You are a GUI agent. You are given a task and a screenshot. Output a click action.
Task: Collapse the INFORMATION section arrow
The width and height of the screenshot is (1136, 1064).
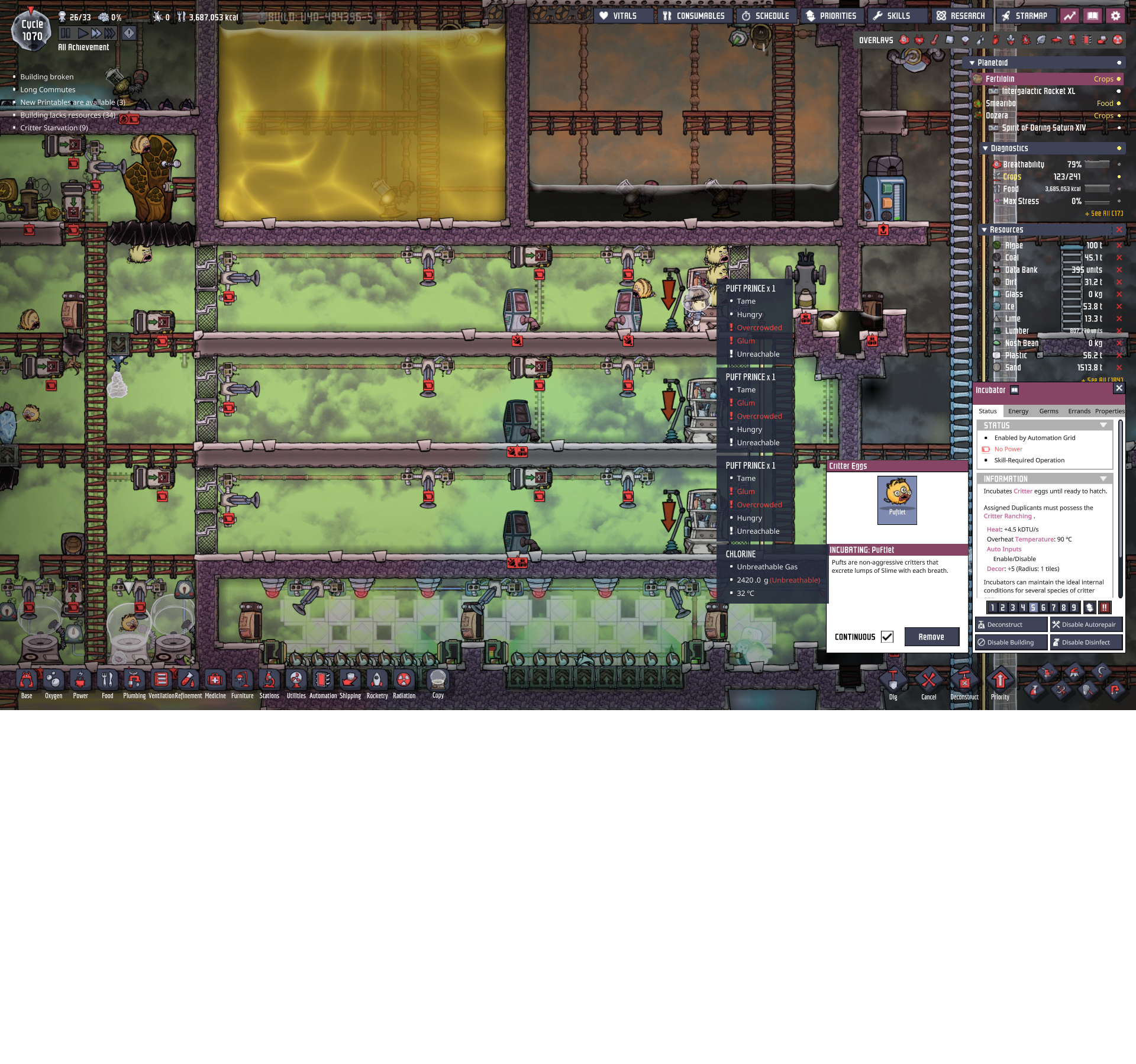click(x=1103, y=479)
